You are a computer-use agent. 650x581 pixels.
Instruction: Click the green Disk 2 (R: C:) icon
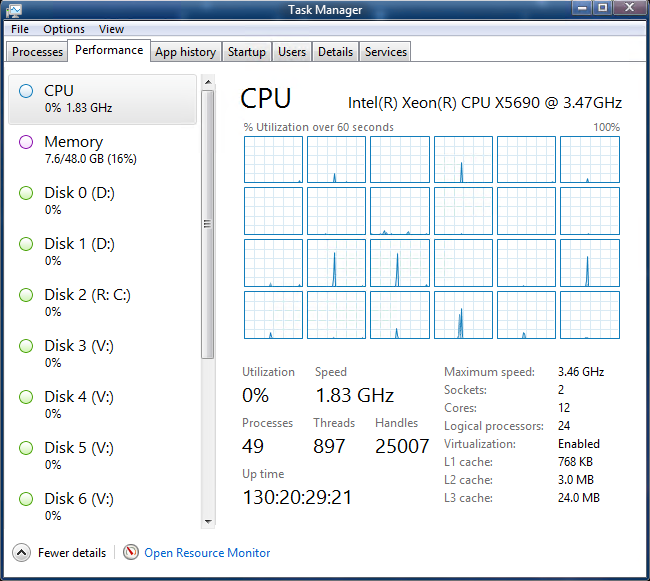(26, 295)
